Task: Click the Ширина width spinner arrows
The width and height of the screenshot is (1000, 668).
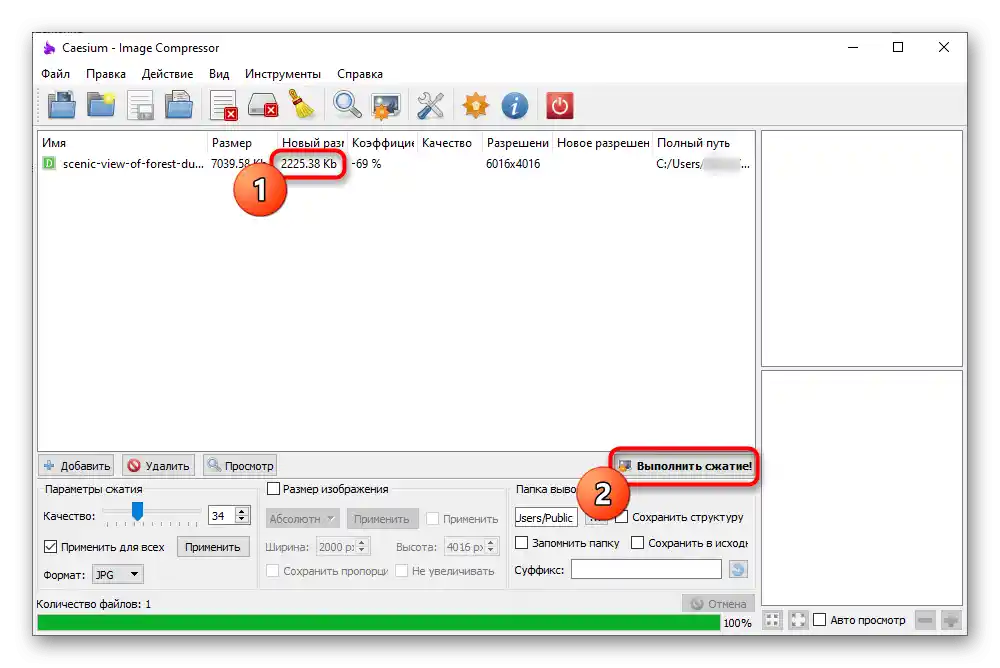Action: [362, 547]
